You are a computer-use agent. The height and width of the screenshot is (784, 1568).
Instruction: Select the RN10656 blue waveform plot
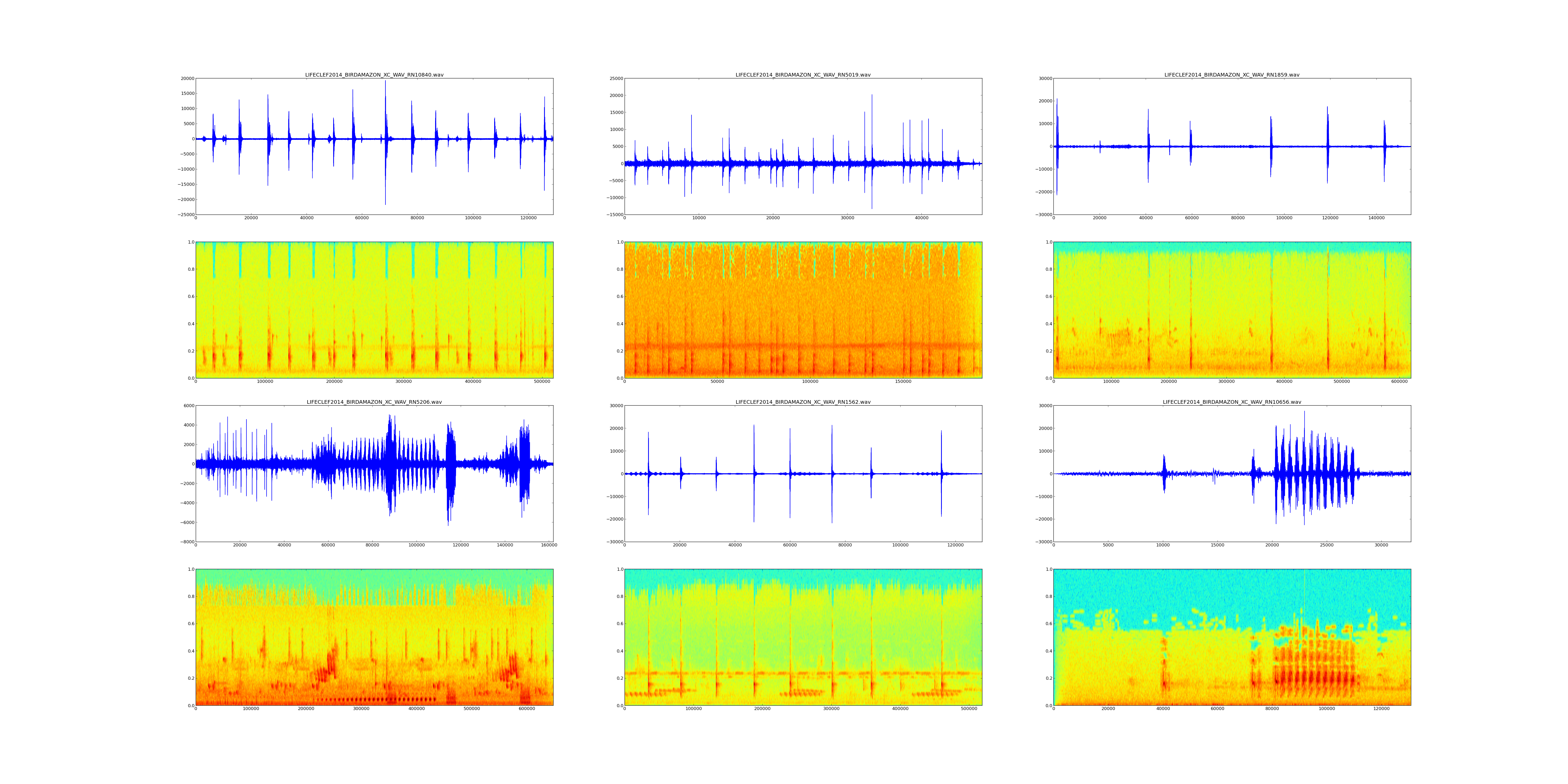(1231, 474)
